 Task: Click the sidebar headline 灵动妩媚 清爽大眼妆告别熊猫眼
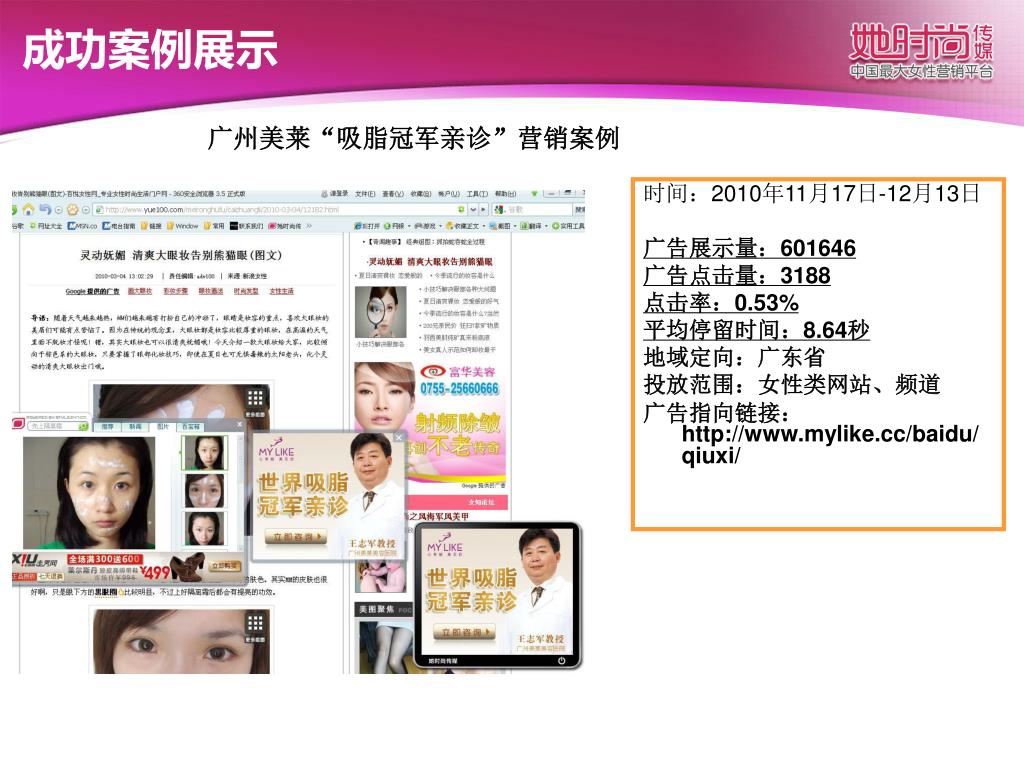[430, 261]
